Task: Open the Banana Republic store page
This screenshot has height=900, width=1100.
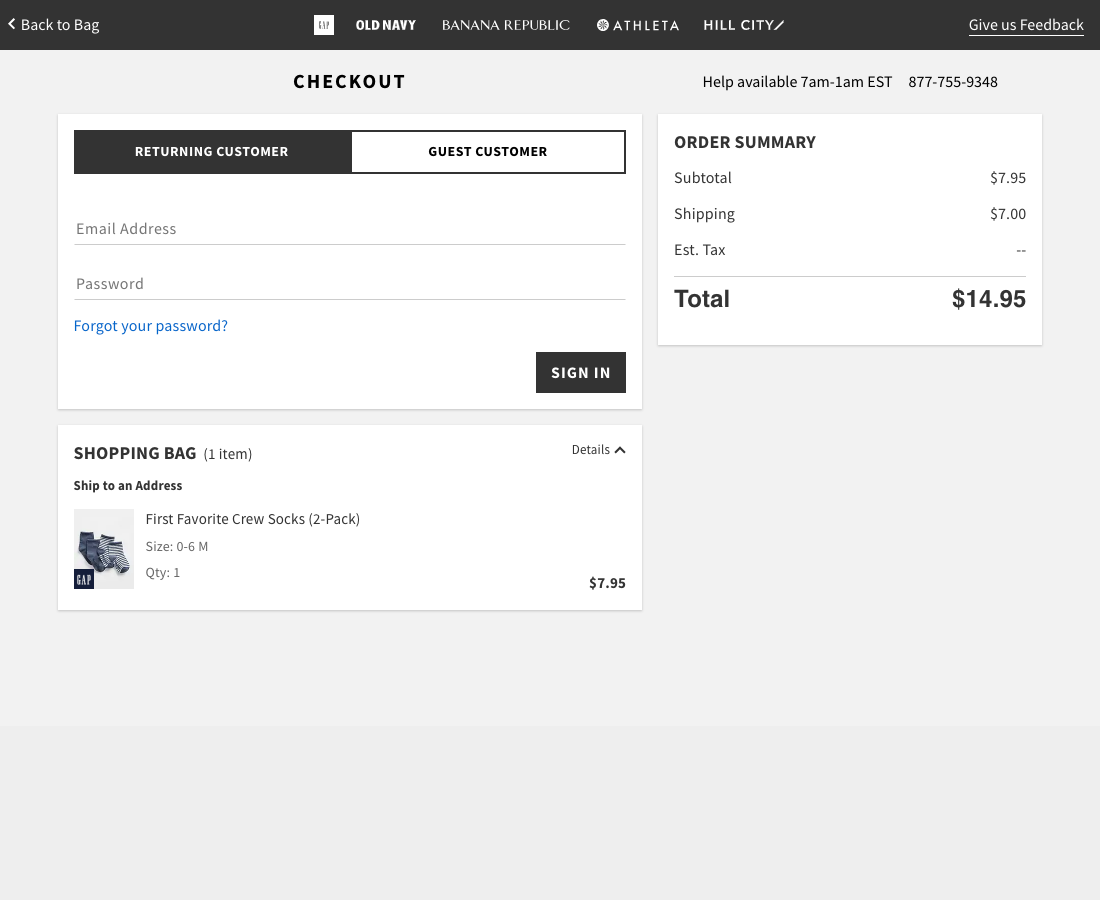Action: (506, 25)
